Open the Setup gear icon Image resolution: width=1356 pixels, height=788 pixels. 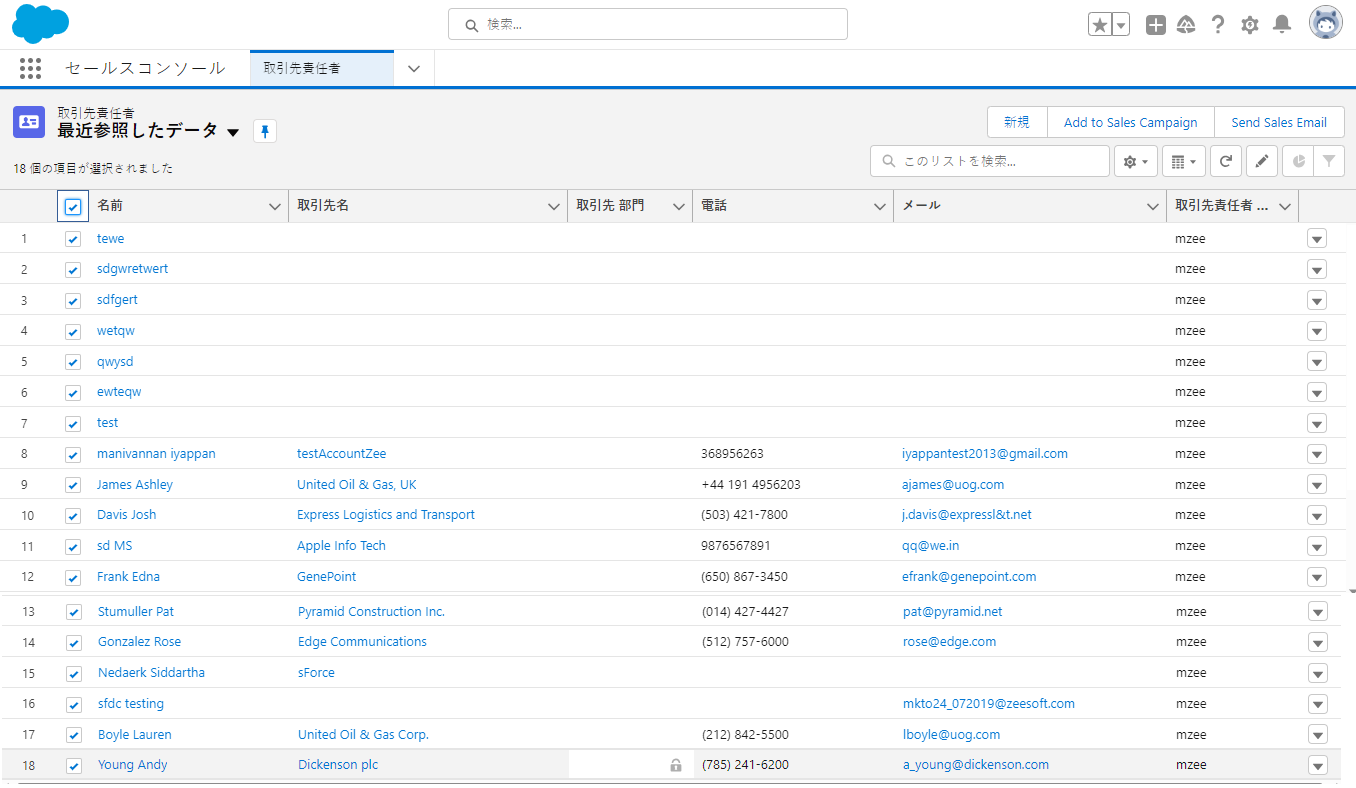1249,25
